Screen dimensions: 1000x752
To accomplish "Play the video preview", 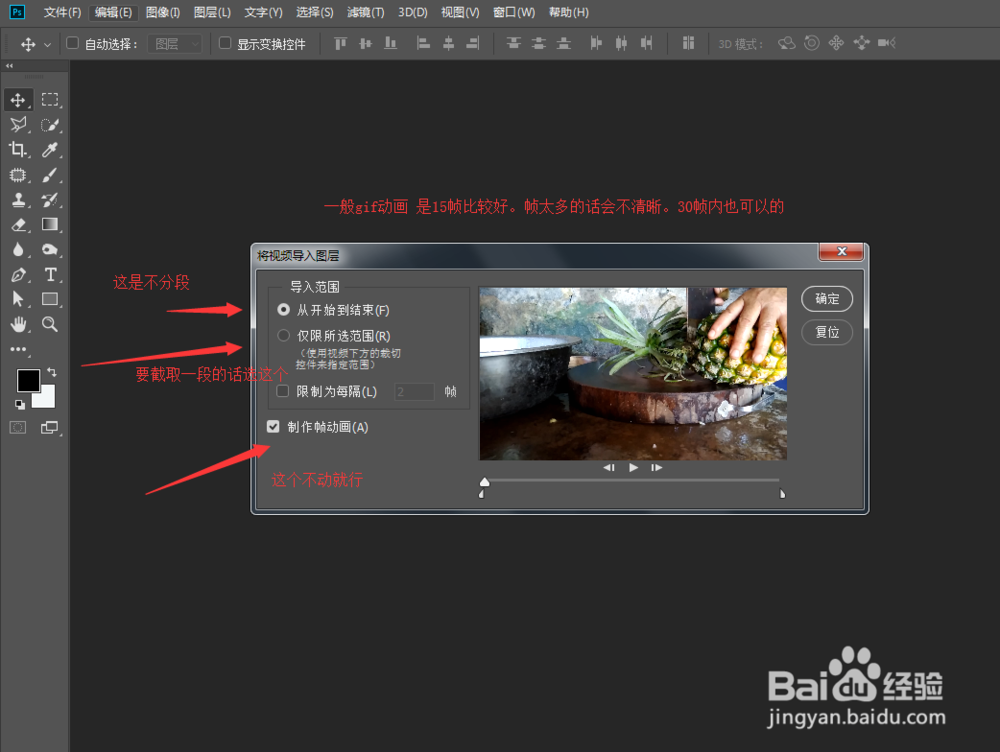I will [633, 468].
